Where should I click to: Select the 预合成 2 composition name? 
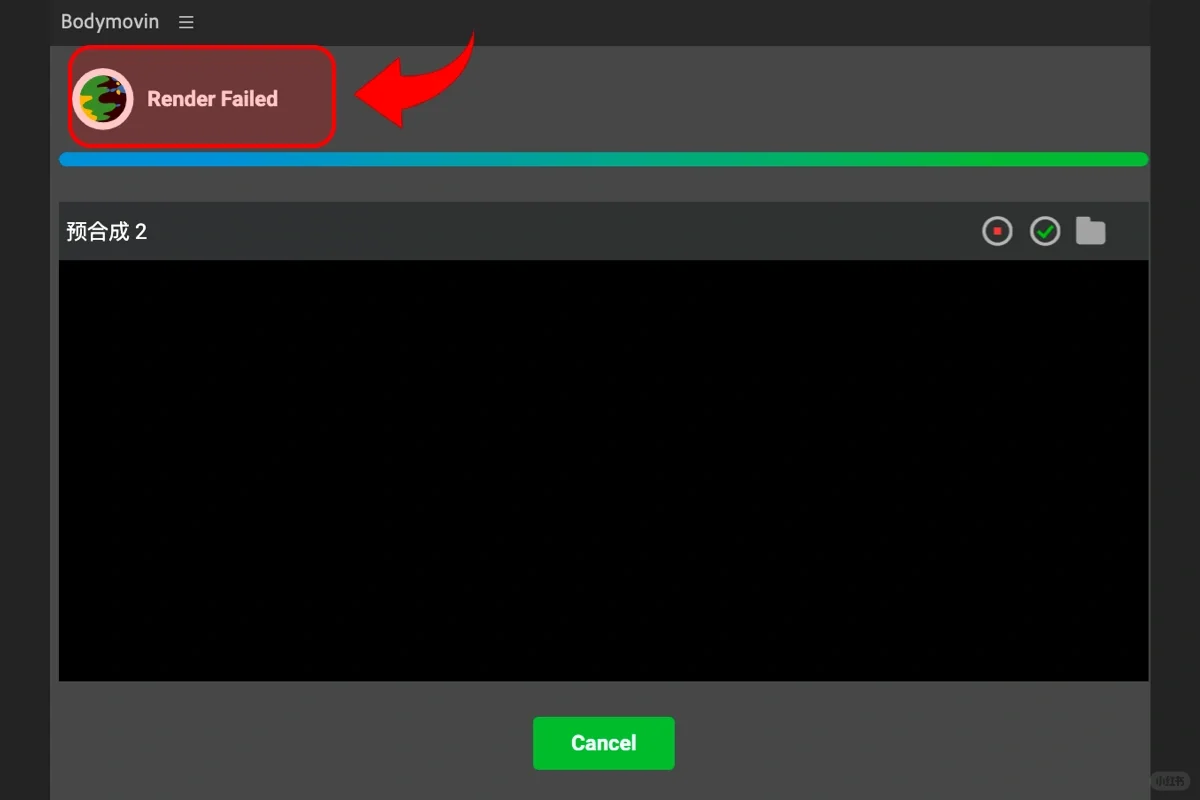(107, 232)
